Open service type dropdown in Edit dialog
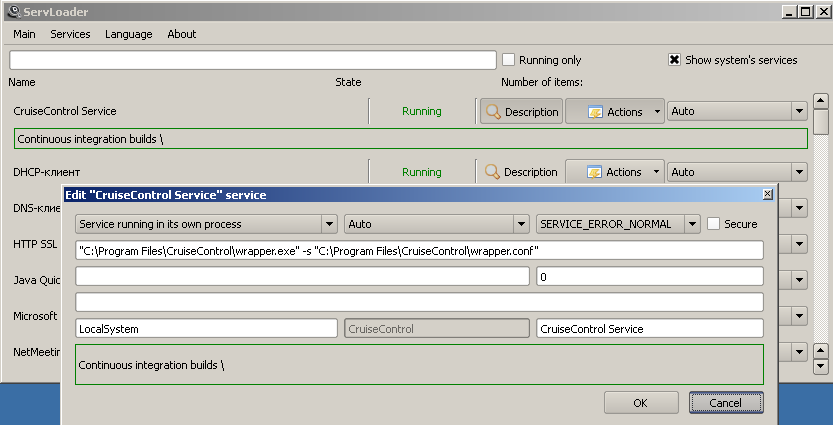The image size is (833, 425). 206,224
